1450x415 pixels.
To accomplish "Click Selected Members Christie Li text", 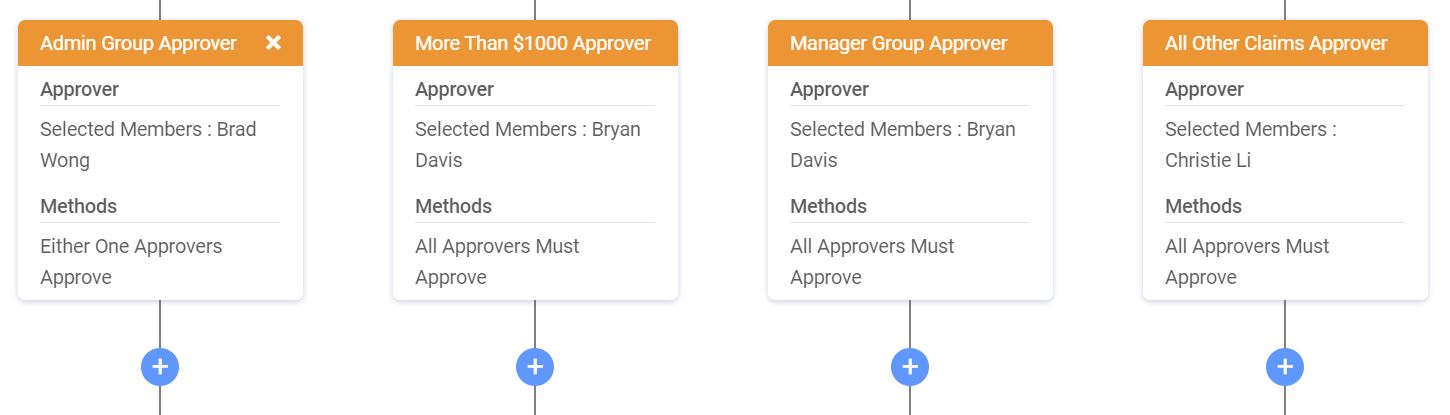I will [x=1250, y=144].
